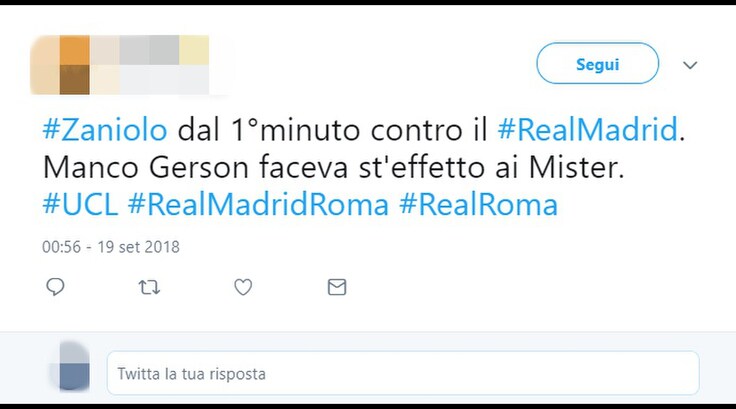Focus the 'Twitta la tua risposta' field
Image resolution: width=736 pixels, height=409 pixels.
click(403, 373)
